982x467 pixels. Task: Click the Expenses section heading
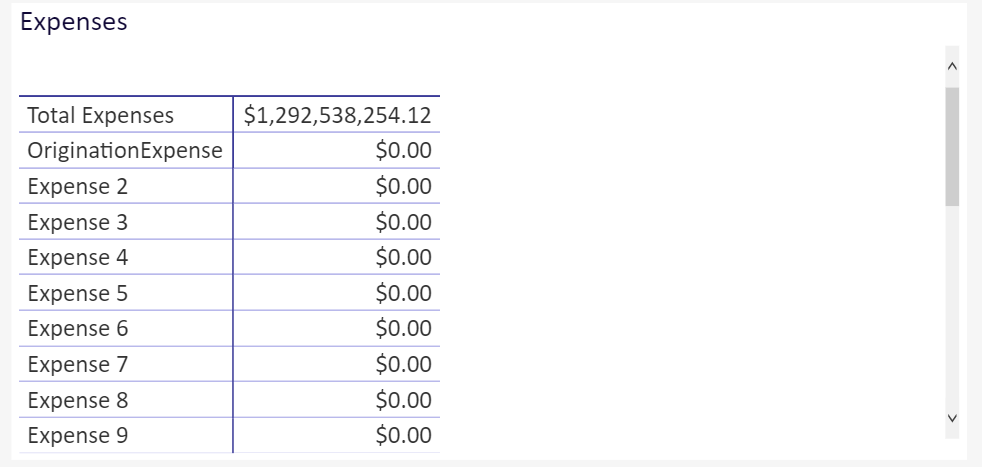(74, 22)
